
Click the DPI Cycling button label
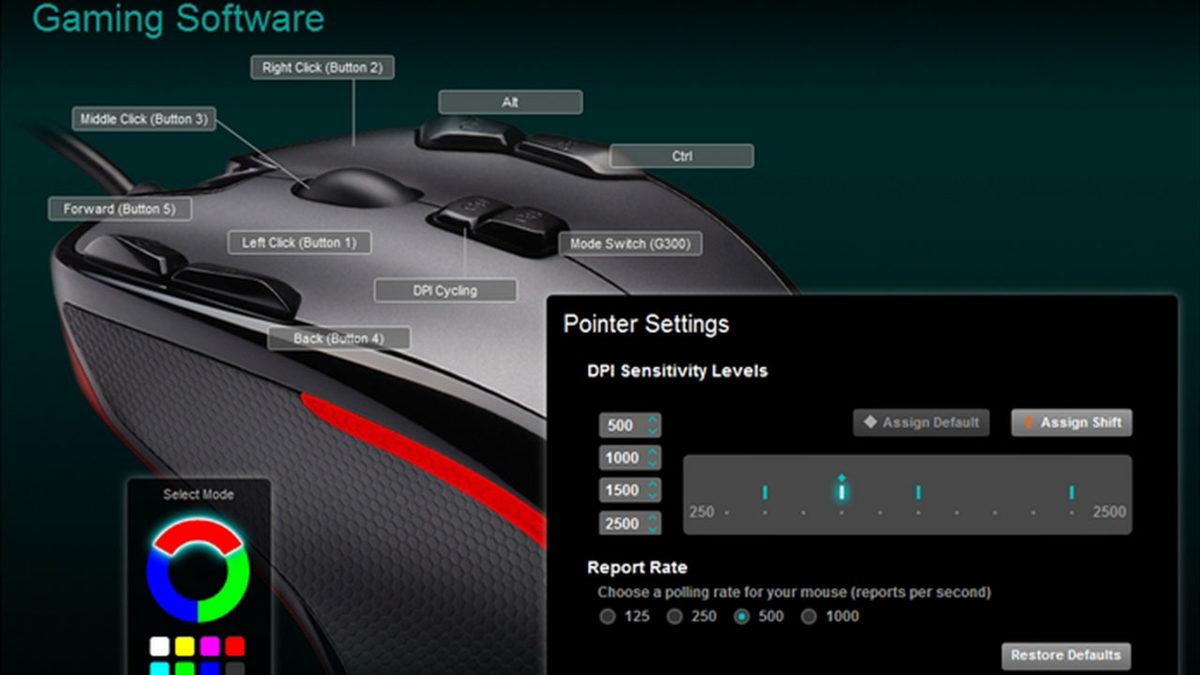coord(445,291)
